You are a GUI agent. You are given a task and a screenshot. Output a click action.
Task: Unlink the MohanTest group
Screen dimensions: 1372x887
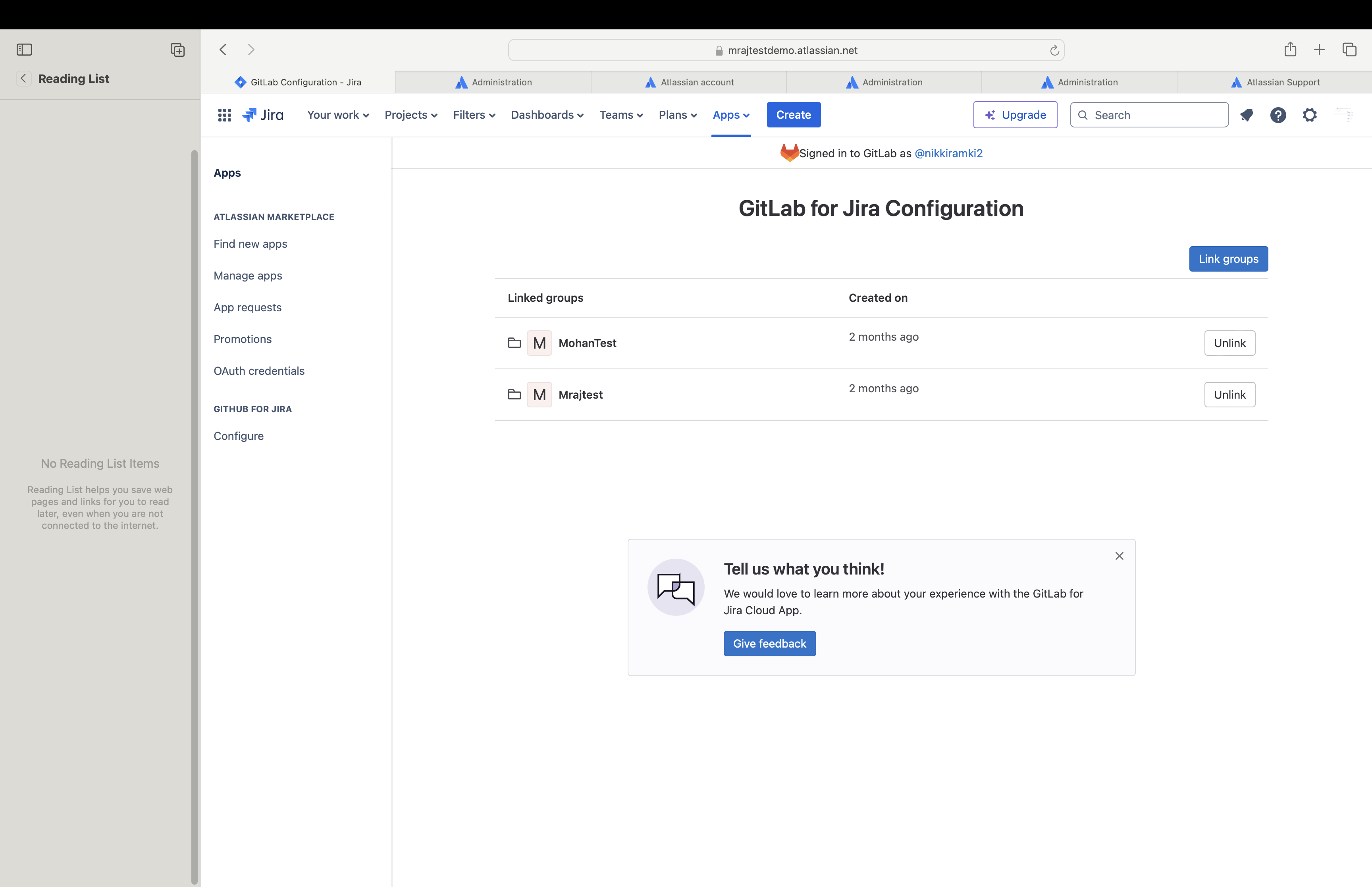tap(1230, 343)
